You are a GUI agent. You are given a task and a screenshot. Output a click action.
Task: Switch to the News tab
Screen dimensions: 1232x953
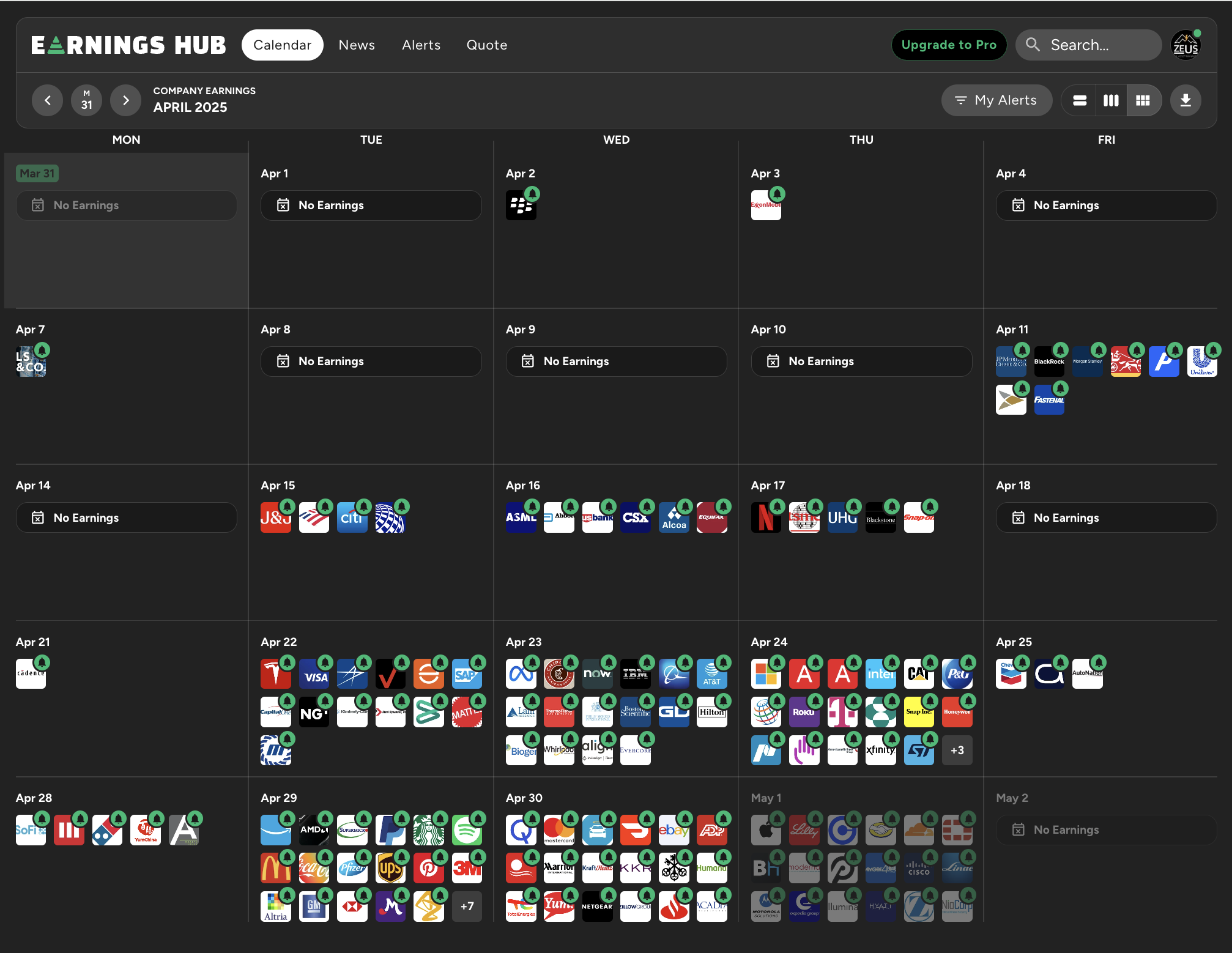(x=357, y=45)
